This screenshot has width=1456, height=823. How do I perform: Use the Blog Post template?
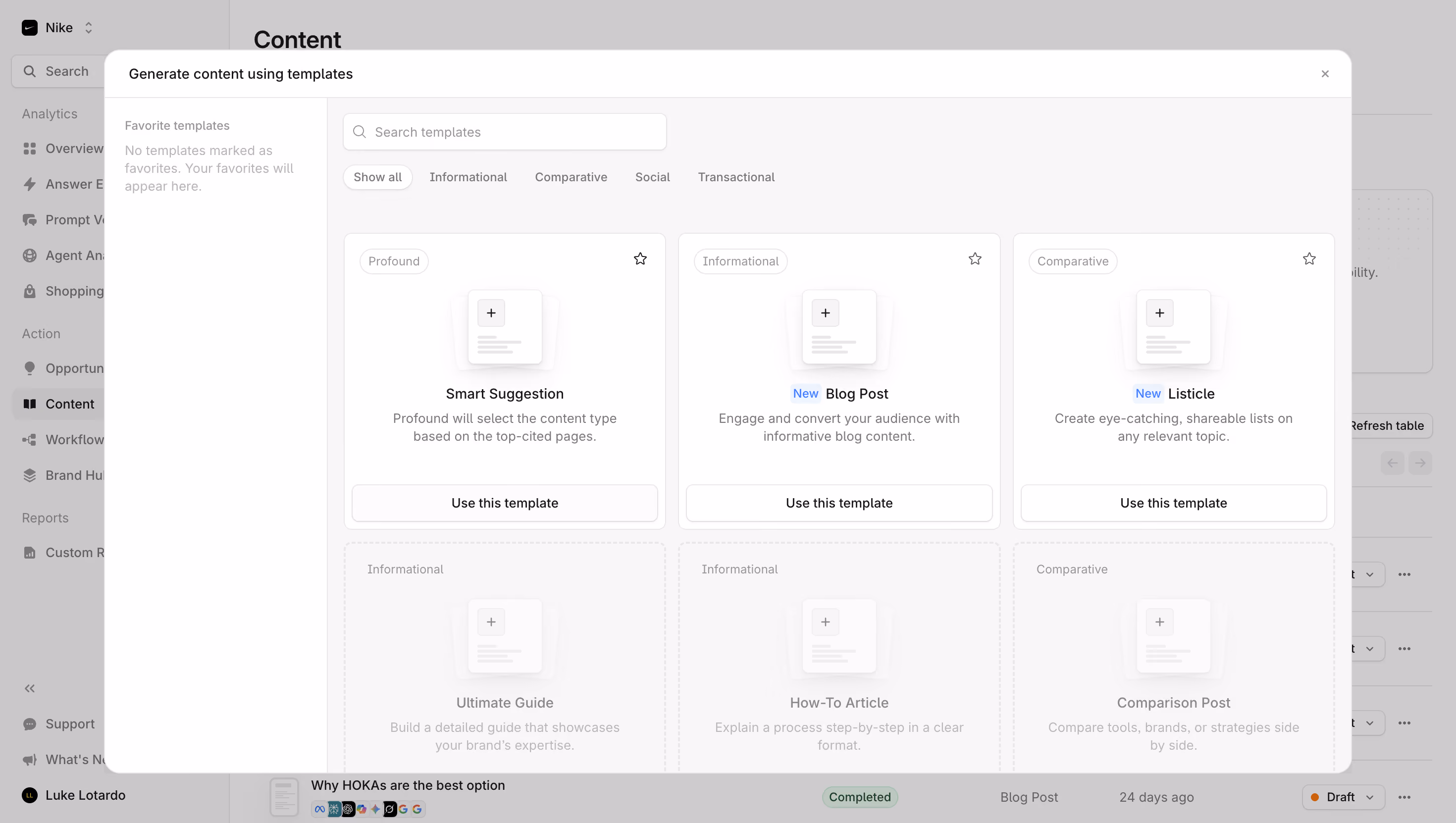[839, 503]
